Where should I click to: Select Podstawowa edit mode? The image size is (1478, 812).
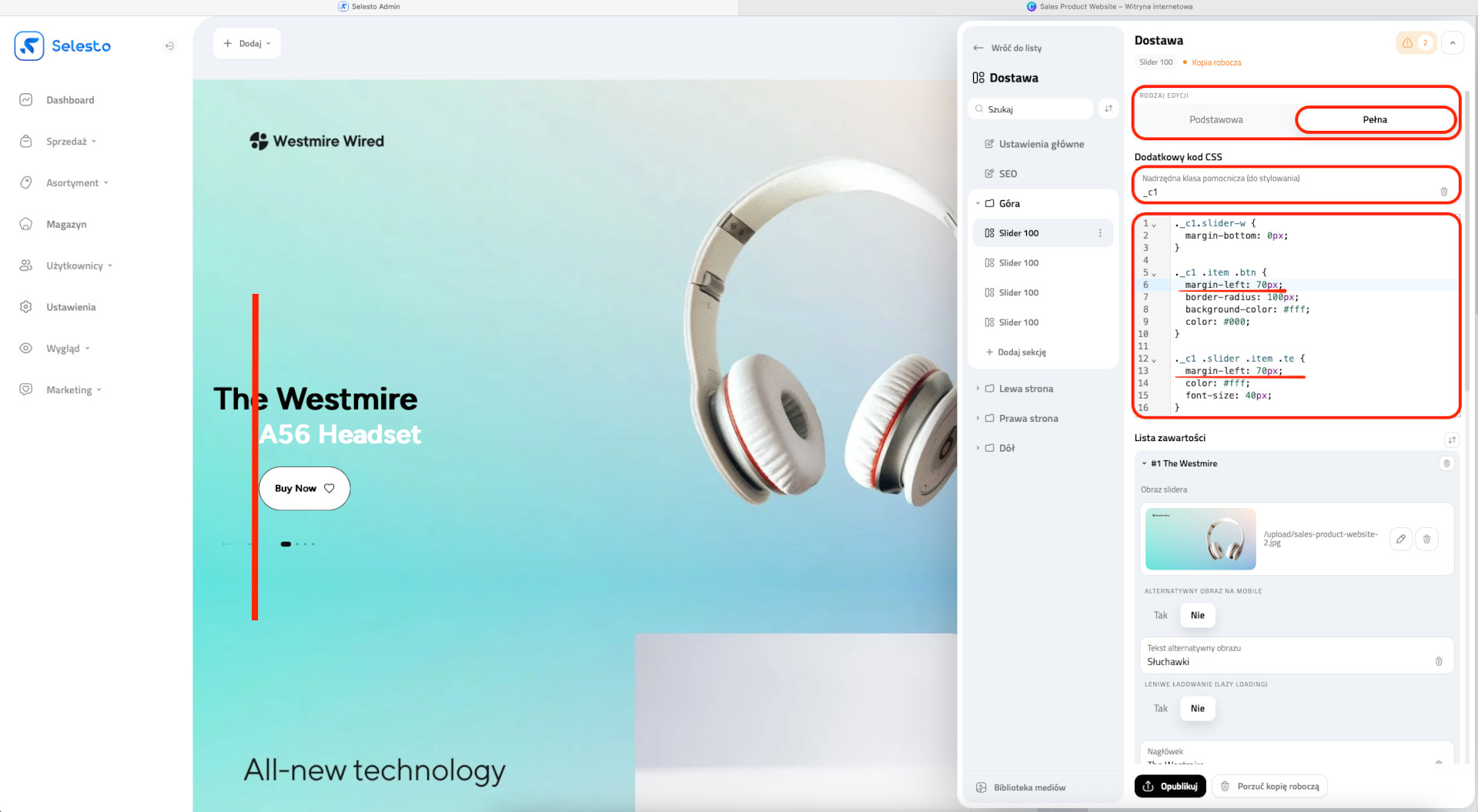1216,120
